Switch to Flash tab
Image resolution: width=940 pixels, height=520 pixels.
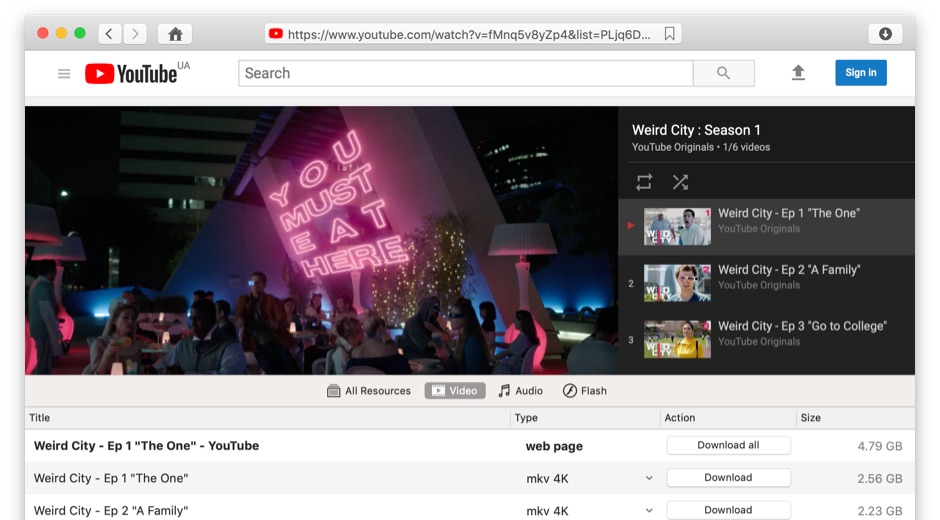tap(585, 391)
